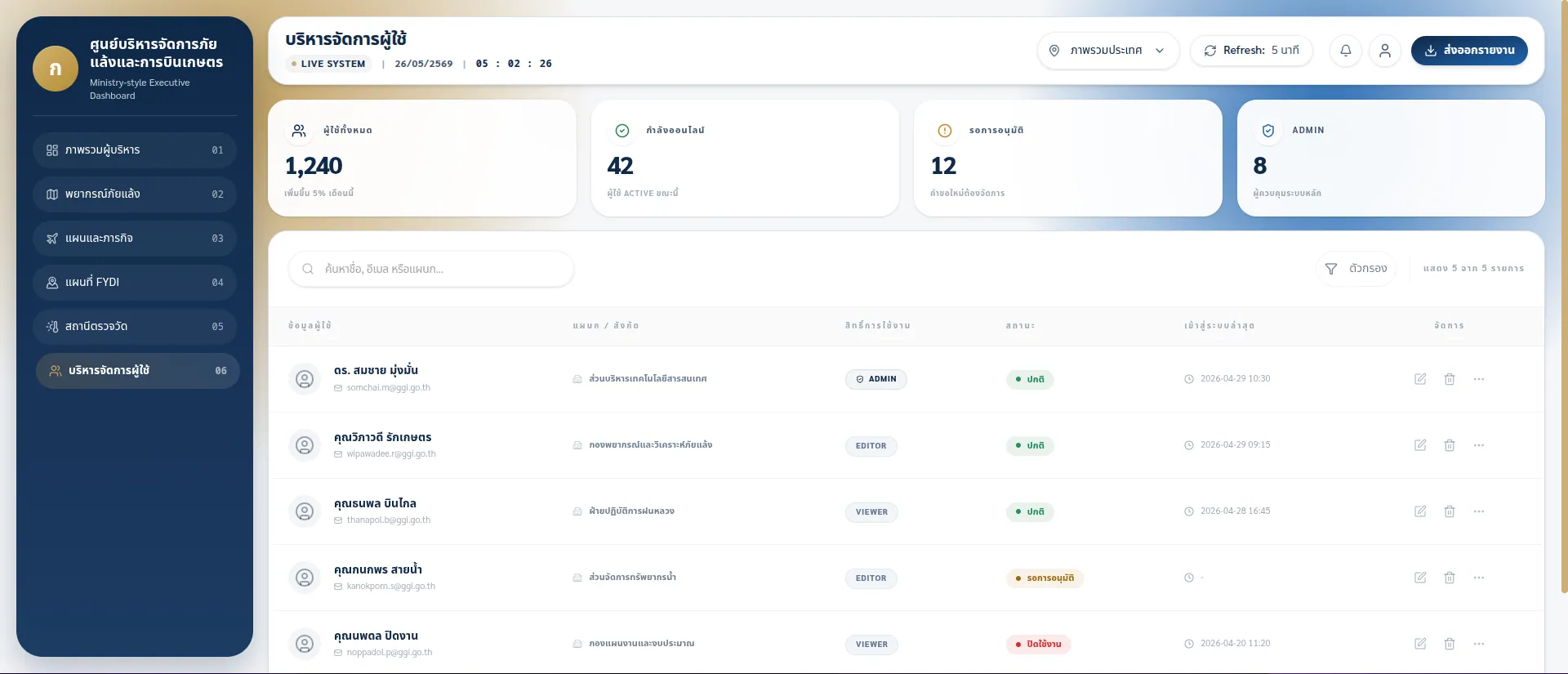The image size is (1568, 674).
Task: Open the Refresh 5 นาที interval selector
Action: pyautogui.click(x=1251, y=51)
